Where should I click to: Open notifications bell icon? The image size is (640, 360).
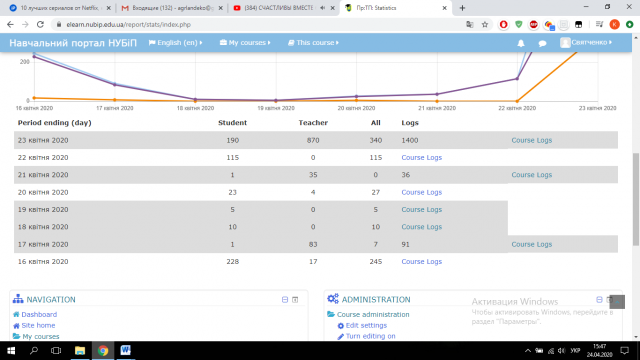point(521,43)
